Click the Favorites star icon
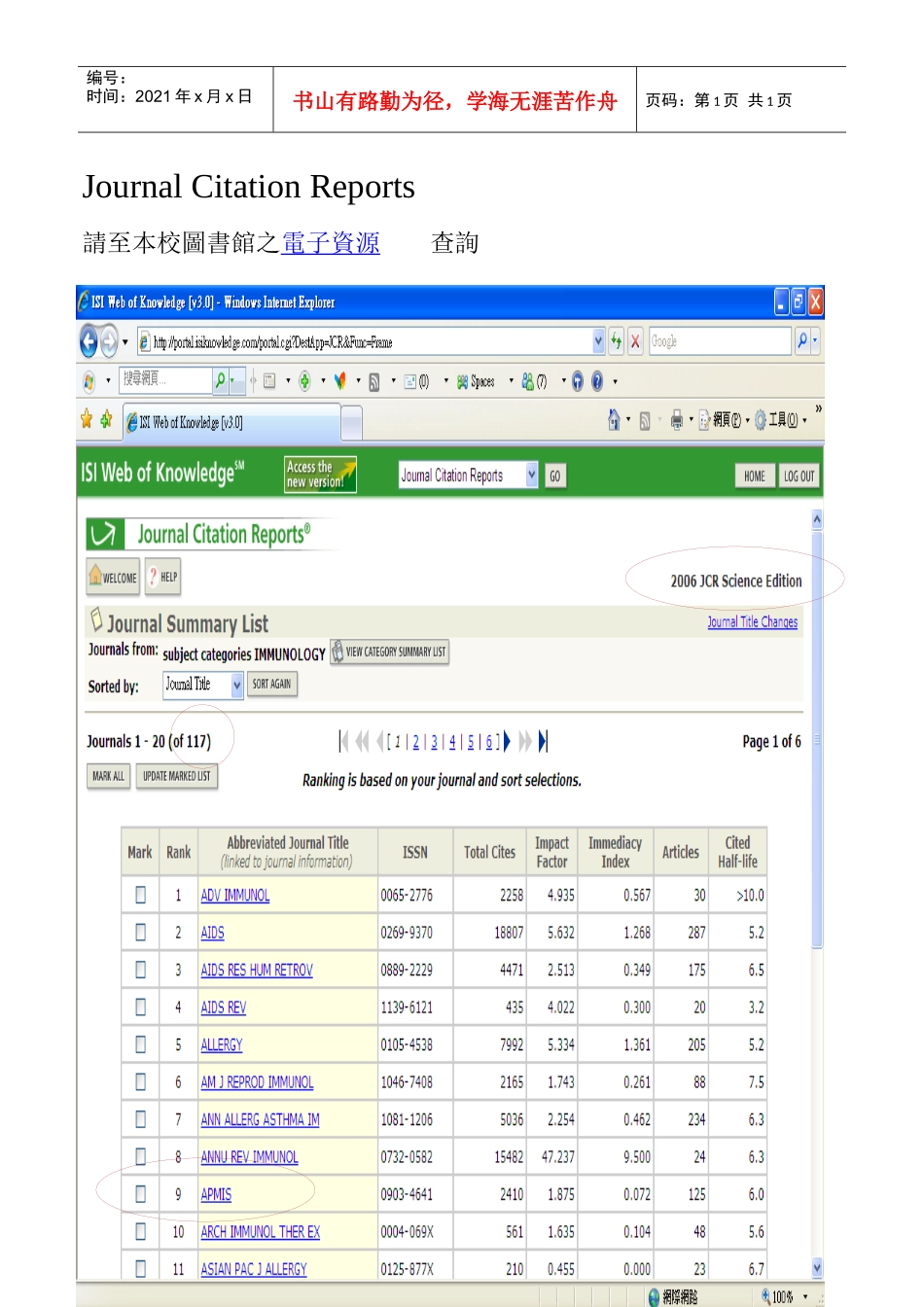The width and height of the screenshot is (924, 1307). click(87, 420)
